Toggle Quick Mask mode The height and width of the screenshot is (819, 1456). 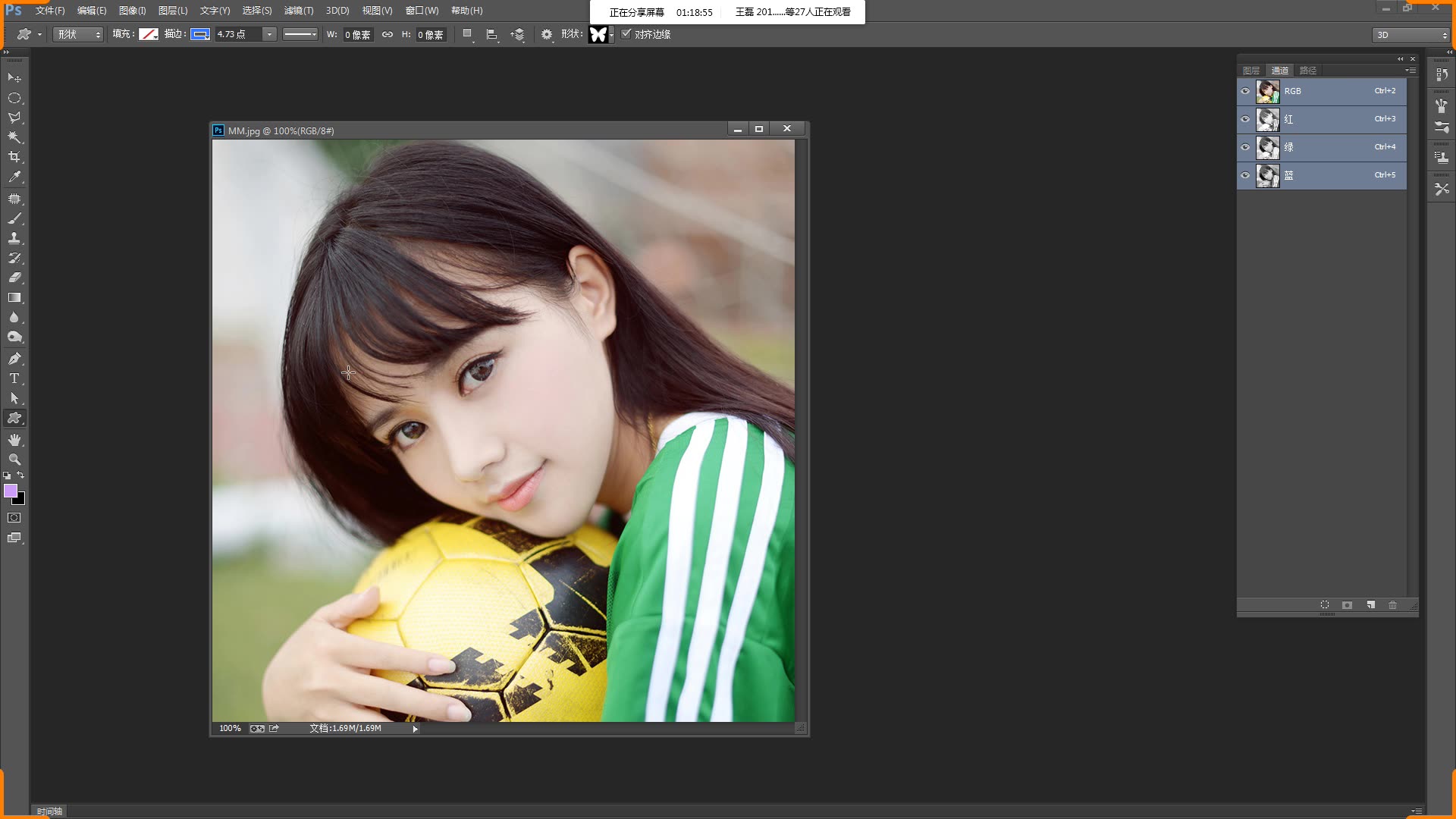tap(14, 518)
